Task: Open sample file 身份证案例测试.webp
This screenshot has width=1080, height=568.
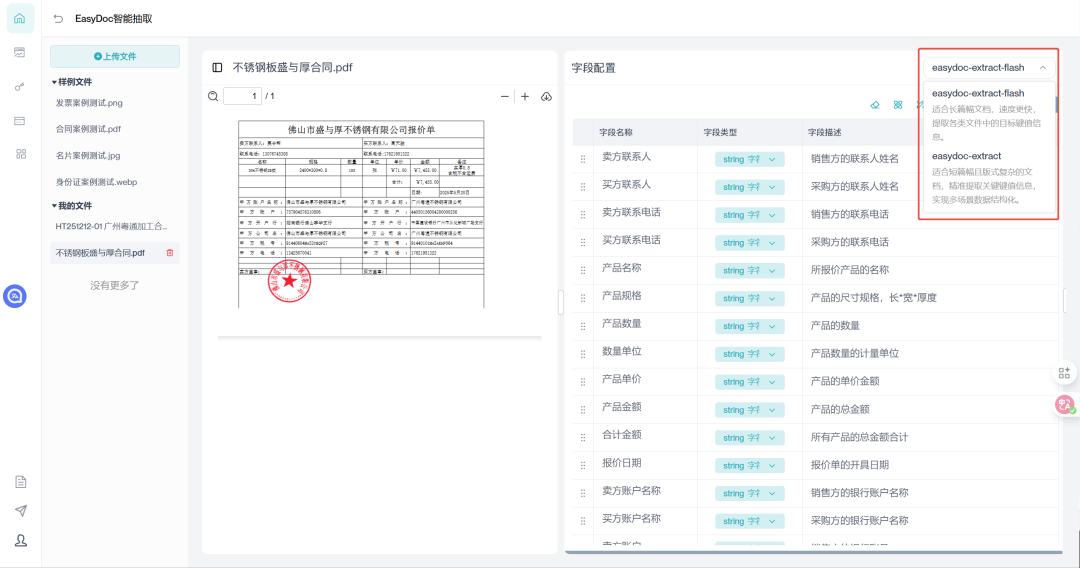Action: (96, 182)
